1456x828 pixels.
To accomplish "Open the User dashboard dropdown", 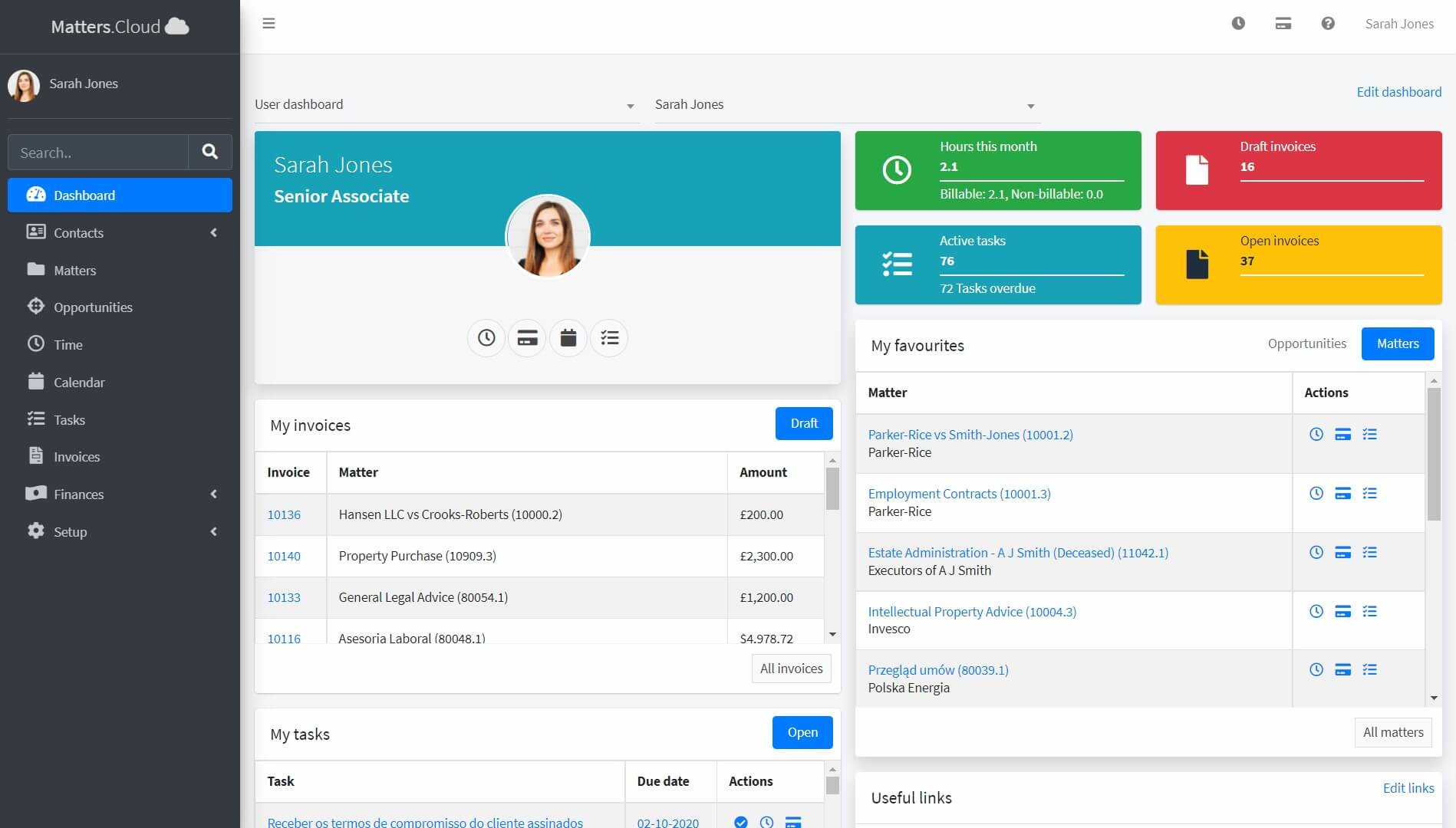I will [x=446, y=104].
